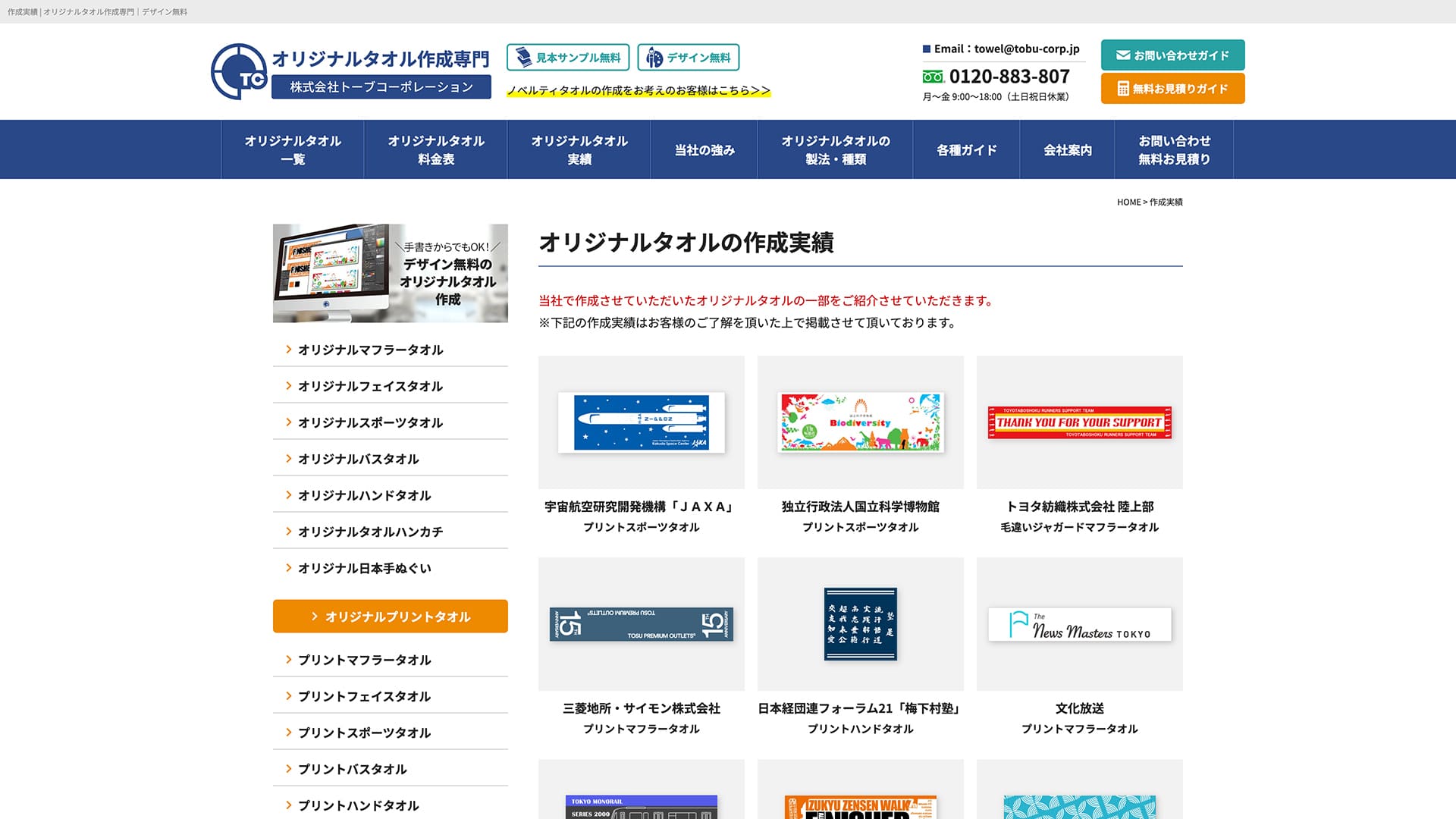Click the デザイン無料 button
The image size is (1456, 819).
coord(689,58)
